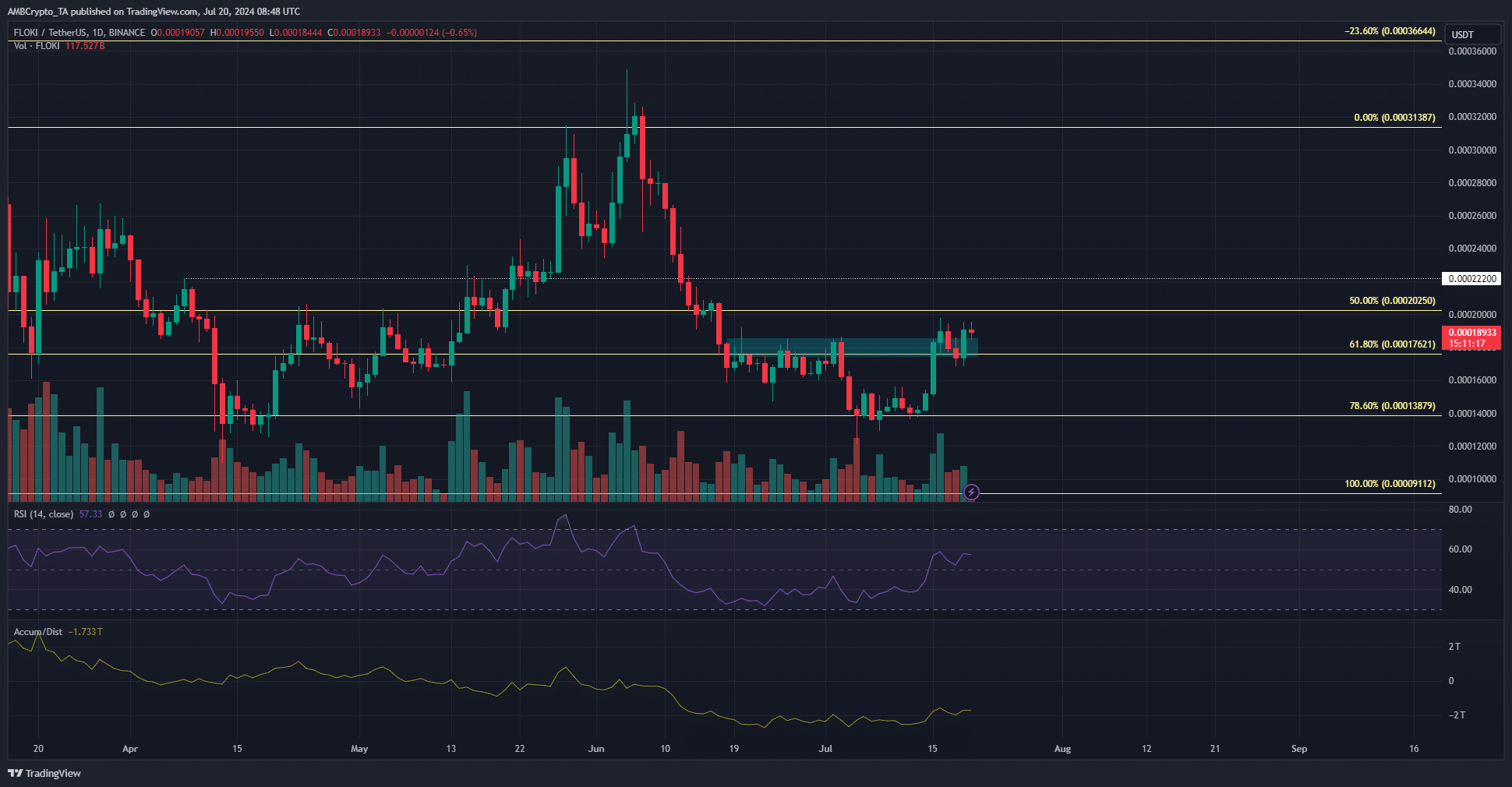Screen dimensions: 1512x787
Task: Click the Sep date on the time axis
Action: 1299,749
